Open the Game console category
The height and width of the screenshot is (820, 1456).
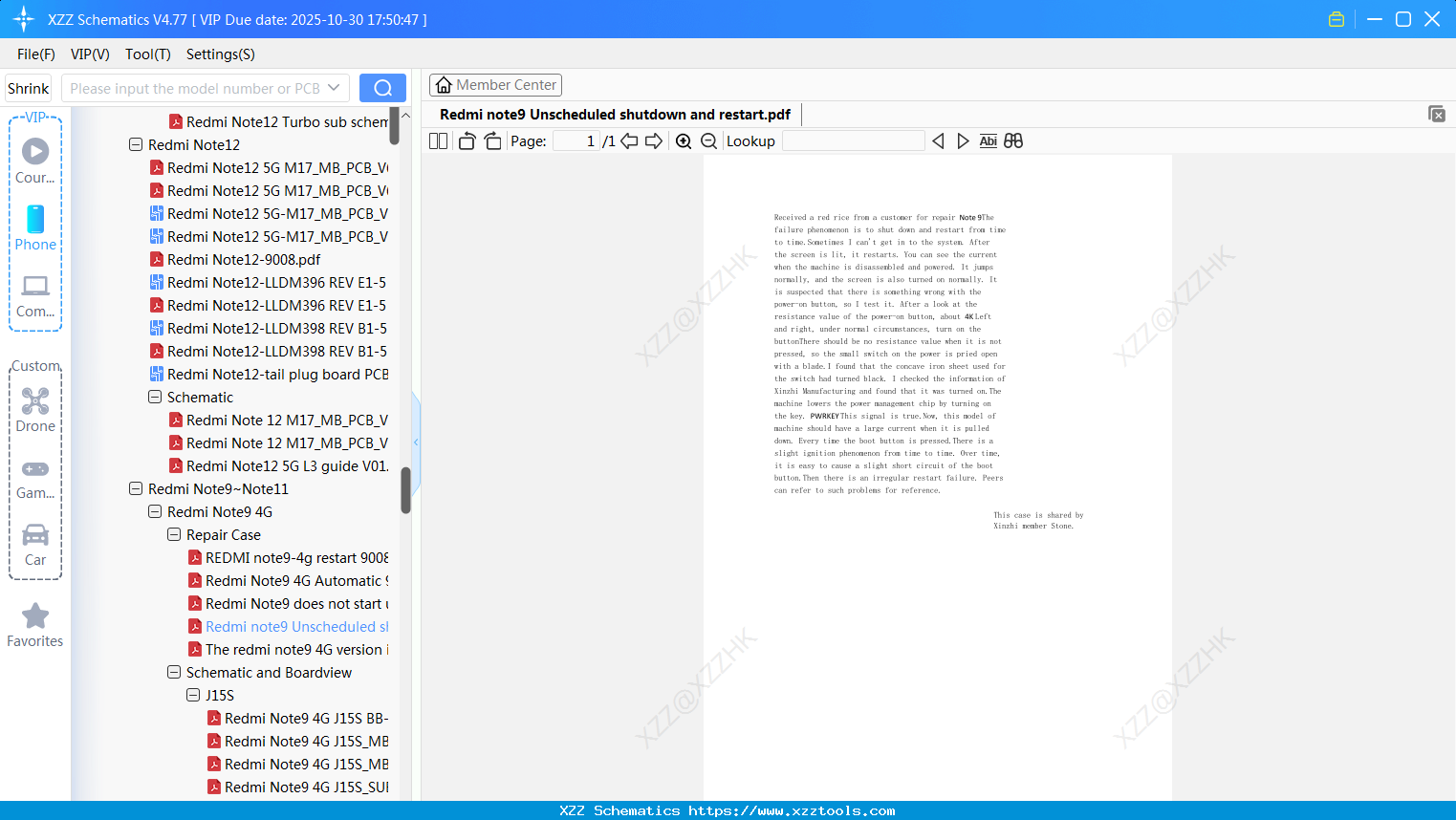[x=35, y=478]
